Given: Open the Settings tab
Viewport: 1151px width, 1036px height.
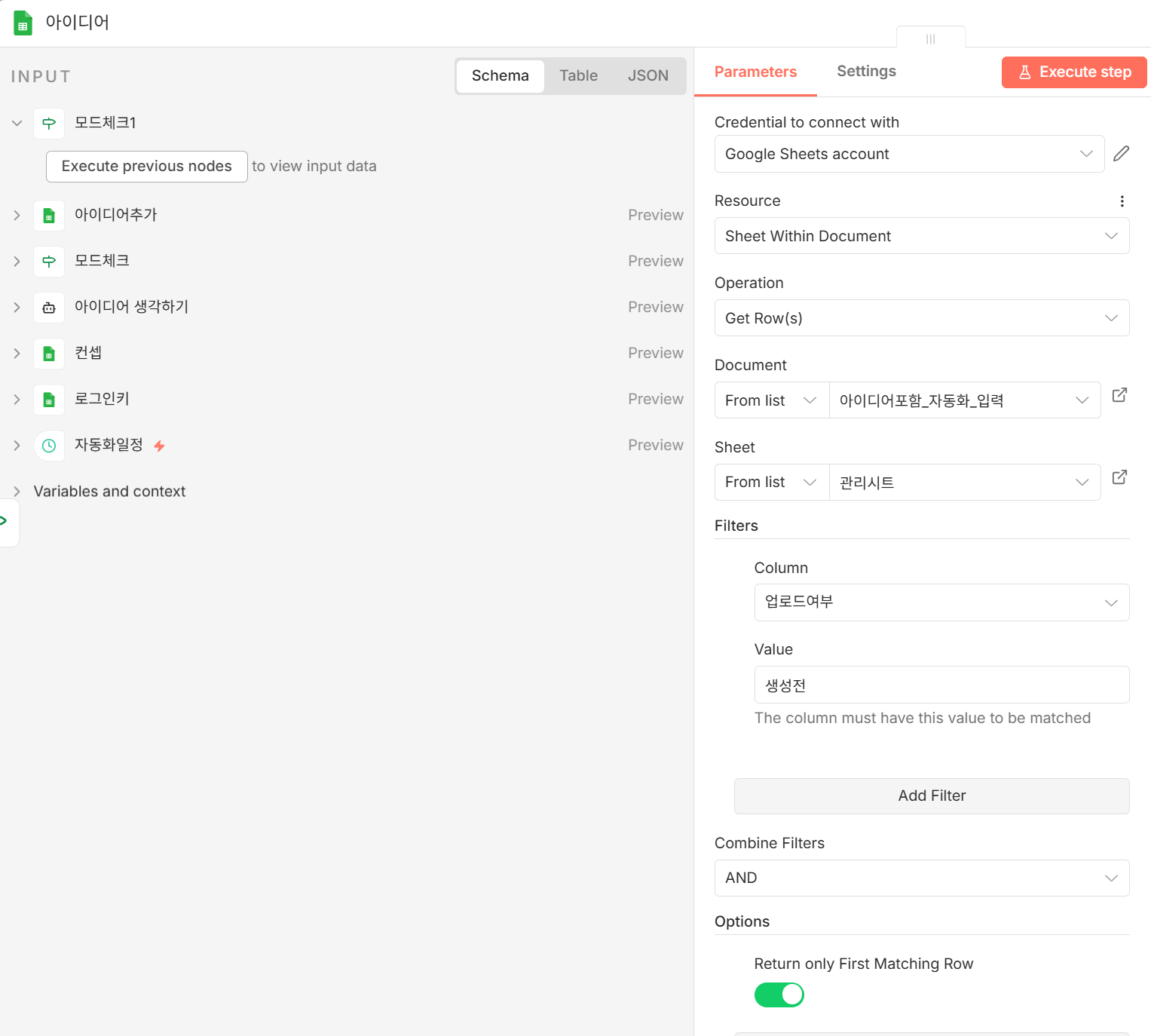Looking at the screenshot, I should coord(866,72).
